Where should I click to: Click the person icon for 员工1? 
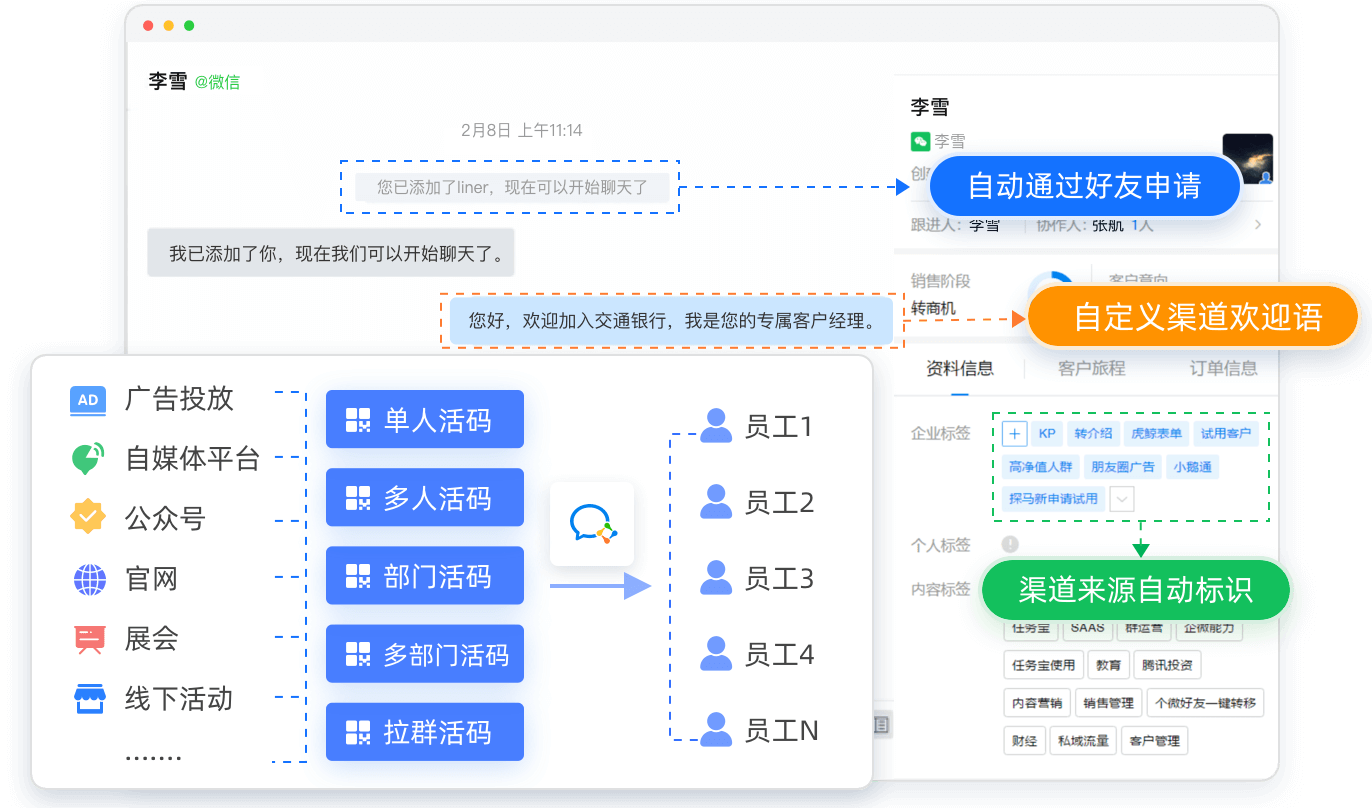[x=716, y=425]
